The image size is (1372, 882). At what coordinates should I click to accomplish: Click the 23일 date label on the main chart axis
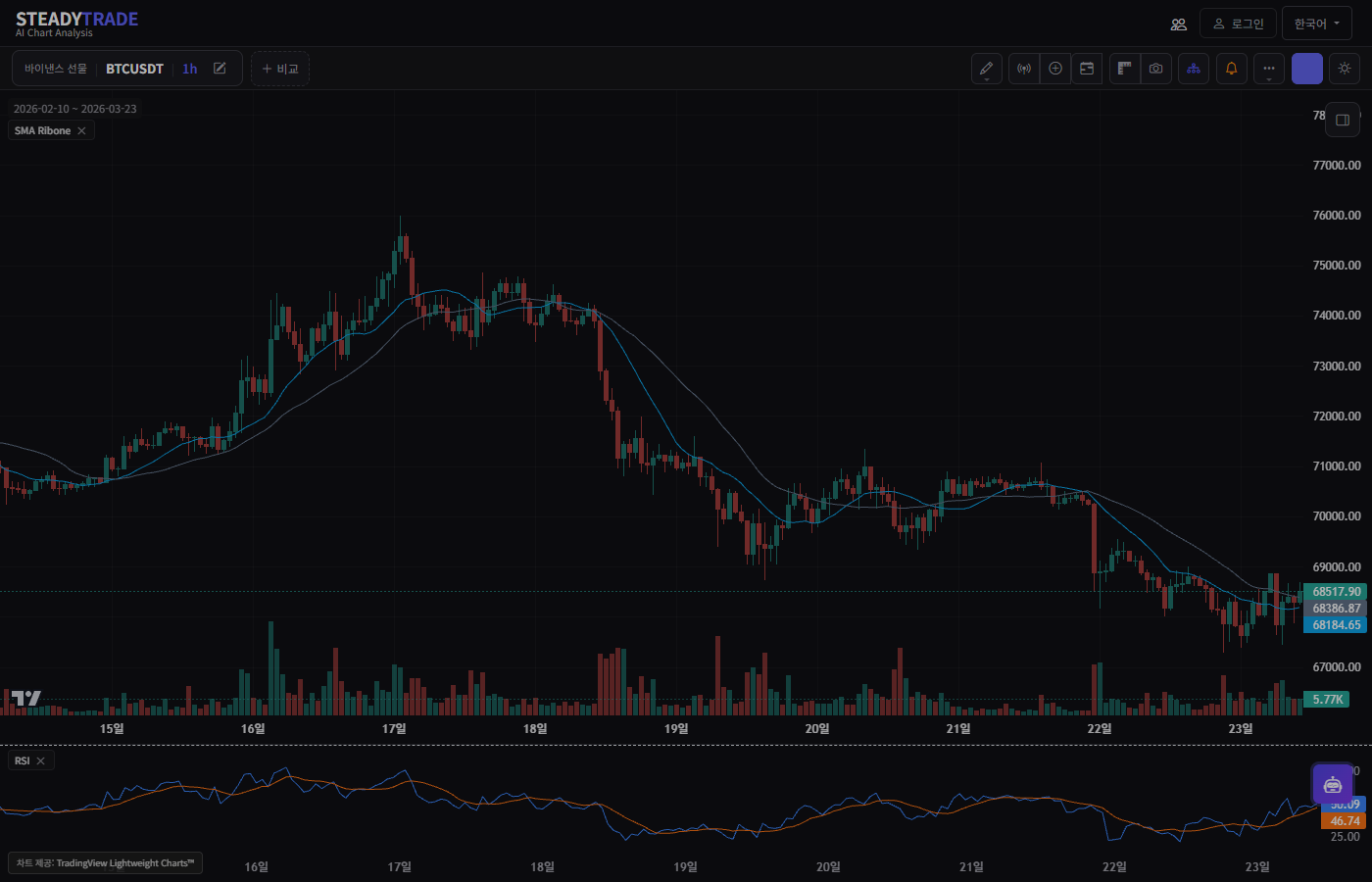coord(1241,728)
